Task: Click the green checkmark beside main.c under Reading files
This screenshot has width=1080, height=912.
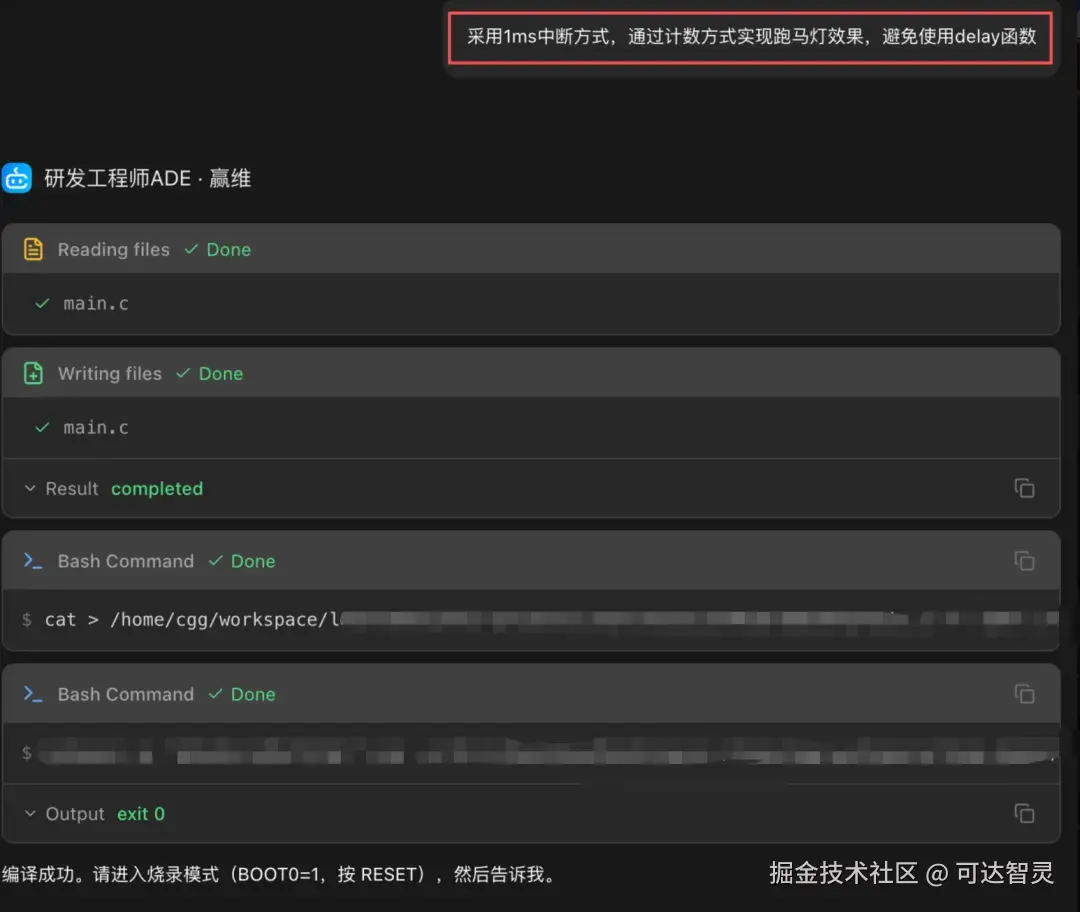Action: pos(40,302)
